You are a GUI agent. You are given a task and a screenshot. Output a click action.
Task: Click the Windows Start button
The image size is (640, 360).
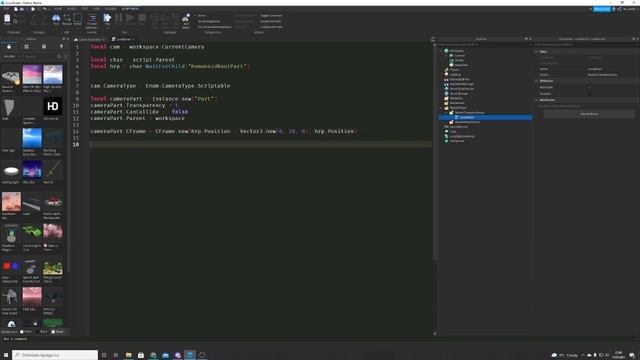(6, 355)
